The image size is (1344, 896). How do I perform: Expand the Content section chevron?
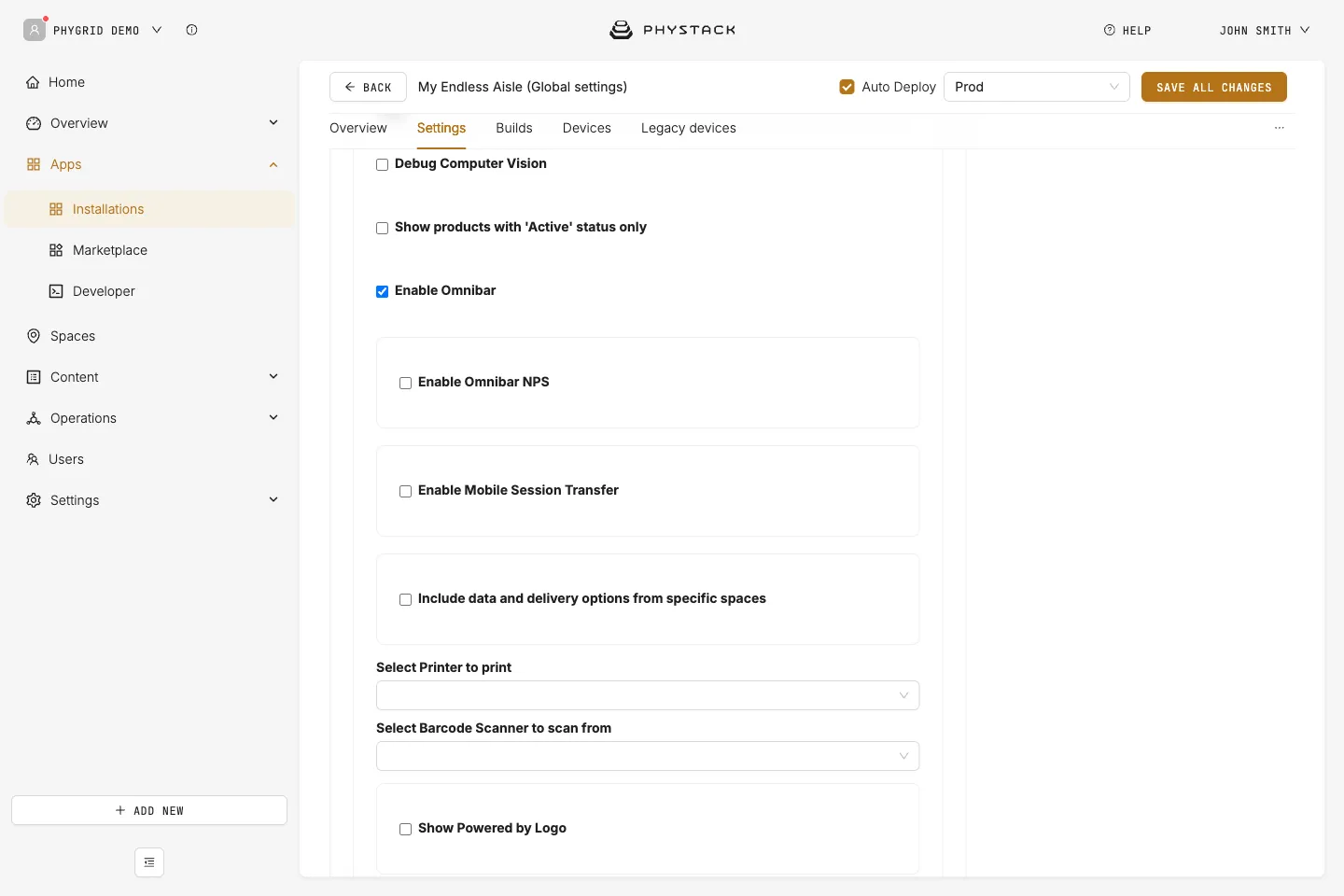pyautogui.click(x=273, y=376)
